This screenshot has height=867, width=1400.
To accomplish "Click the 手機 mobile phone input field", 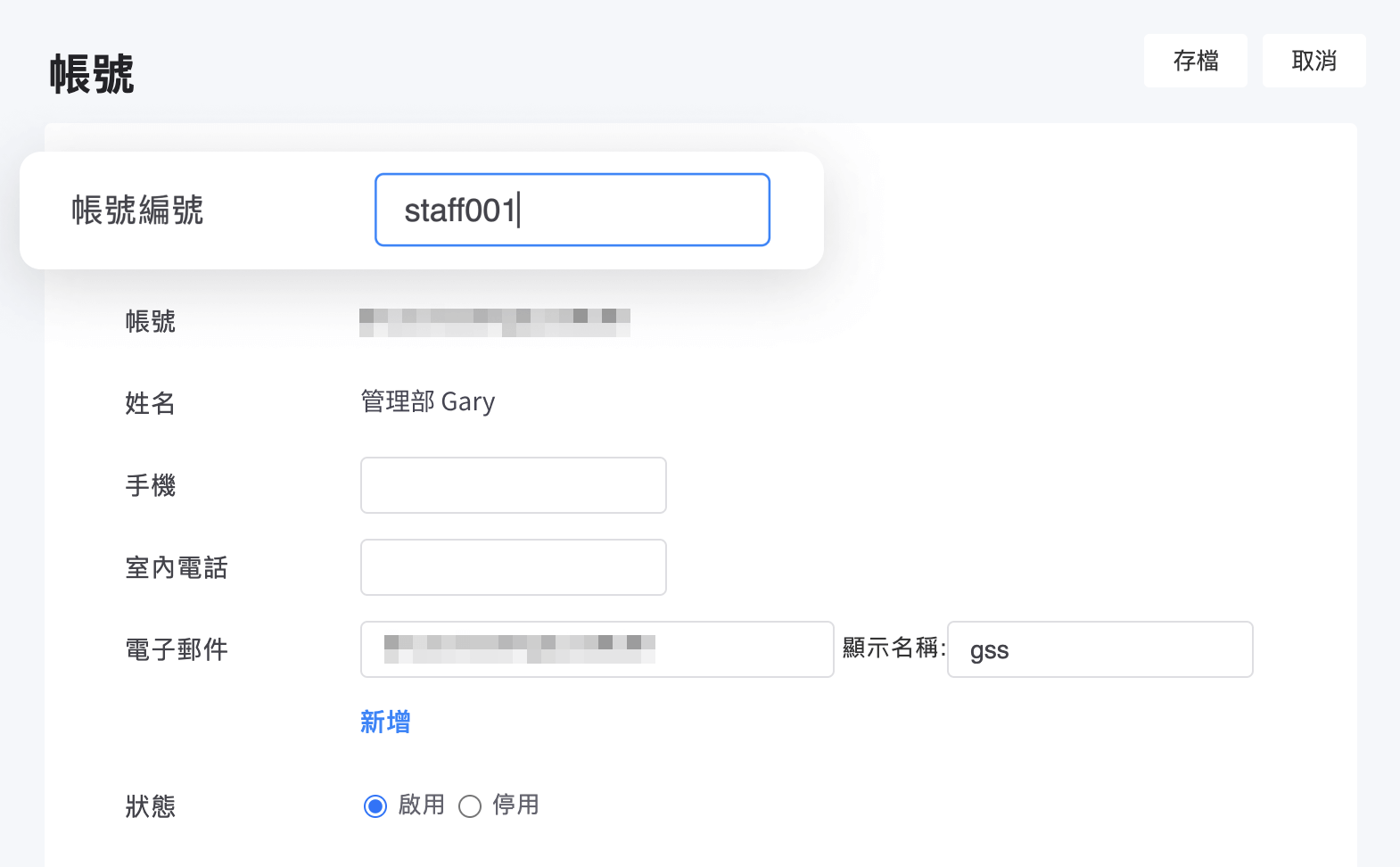I will (x=514, y=485).
